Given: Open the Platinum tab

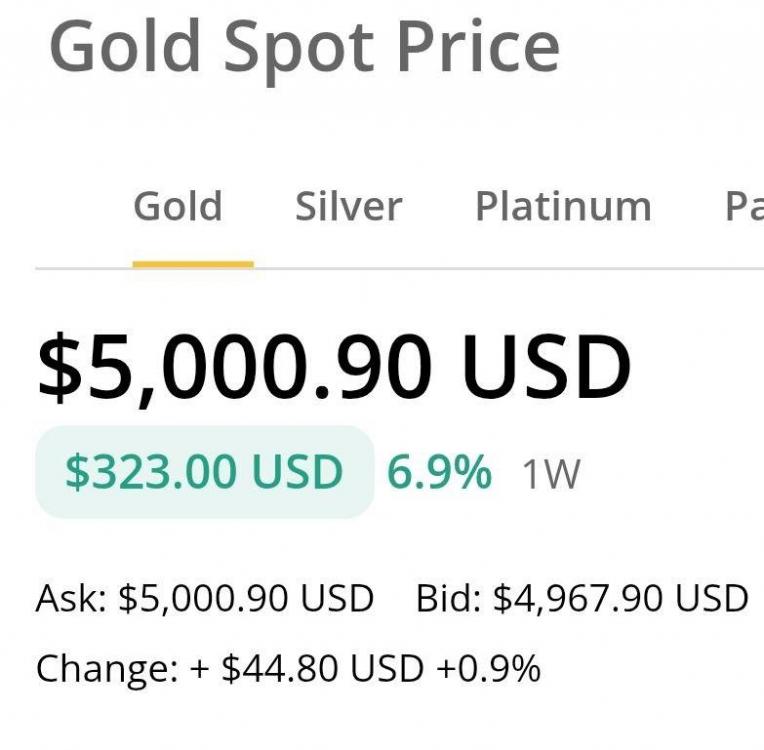Looking at the screenshot, I should tap(563, 206).
